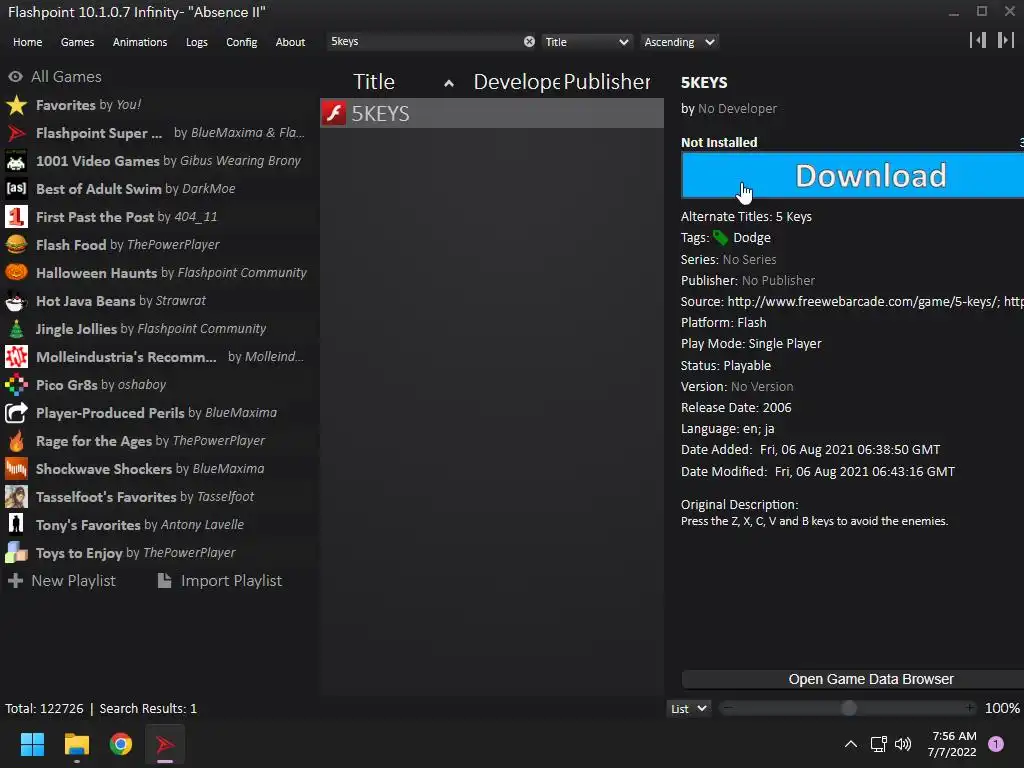The height and width of the screenshot is (768, 1024).
Task: Click 'Release Date: 2006' text
Action: 736,408
